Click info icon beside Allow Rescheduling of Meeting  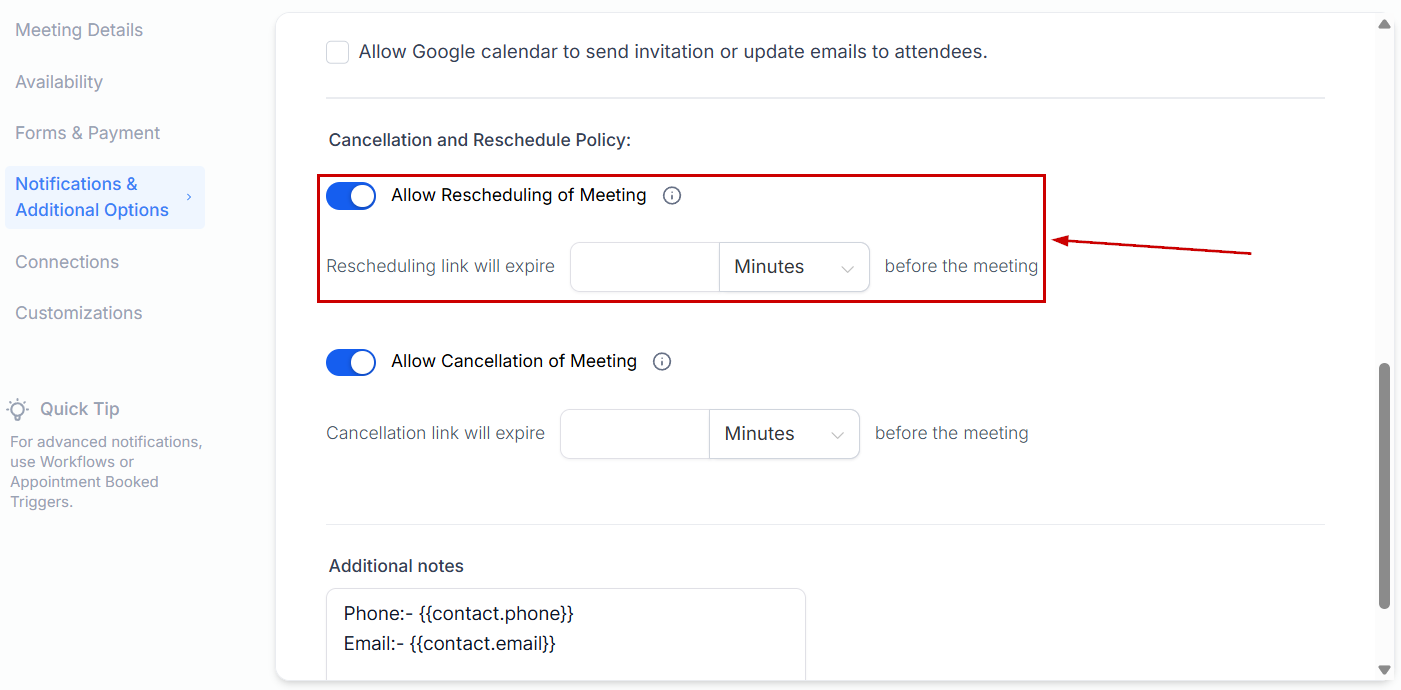[672, 196]
